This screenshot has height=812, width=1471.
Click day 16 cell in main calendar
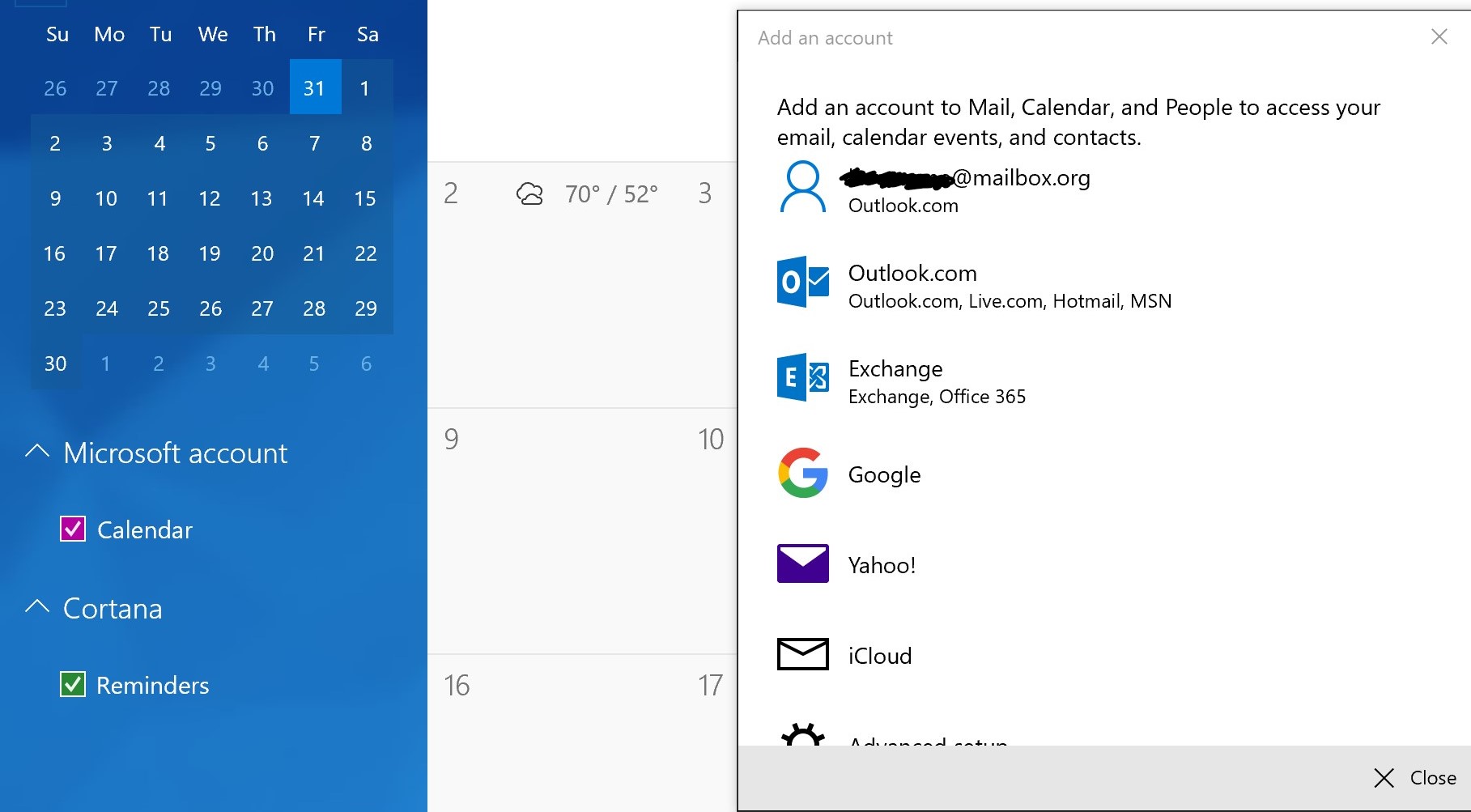pyautogui.click(x=555, y=733)
